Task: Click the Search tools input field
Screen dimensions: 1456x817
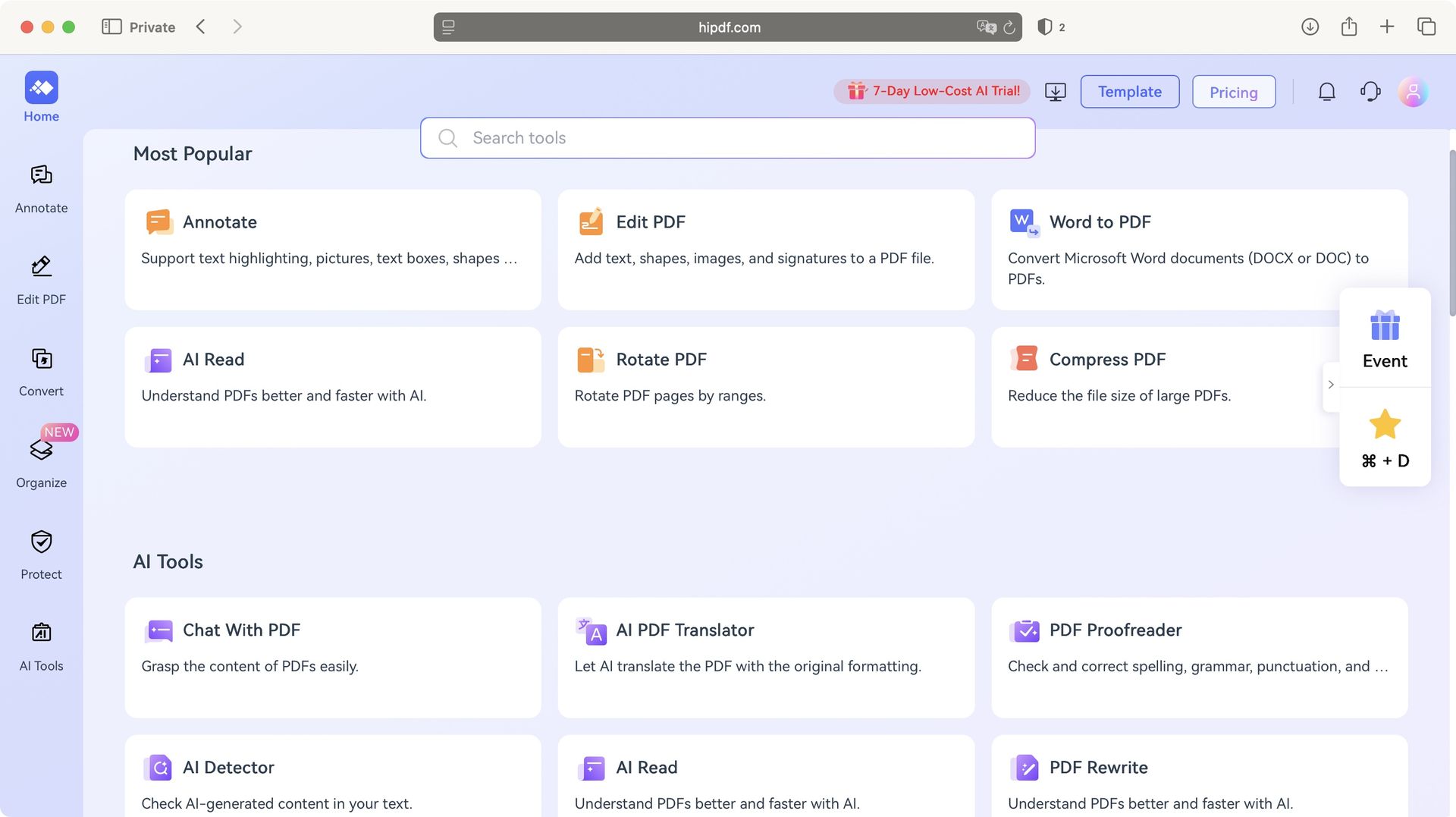Action: click(727, 138)
